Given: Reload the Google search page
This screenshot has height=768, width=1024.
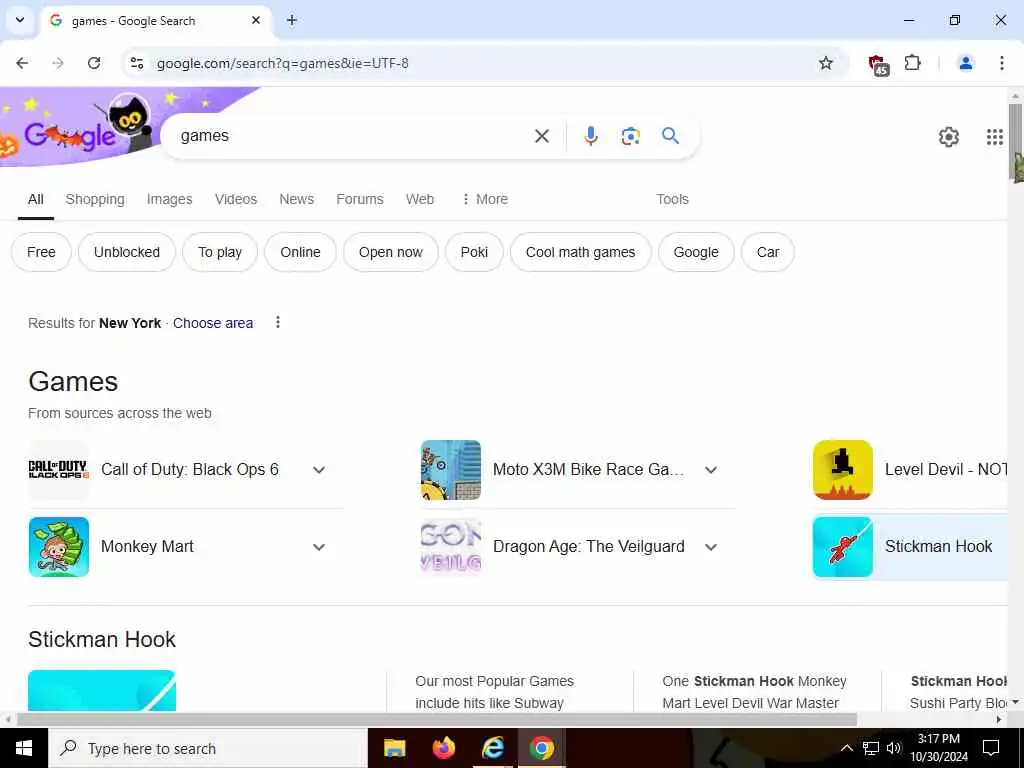Looking at the screenshot, I should [x=94, y=63].
